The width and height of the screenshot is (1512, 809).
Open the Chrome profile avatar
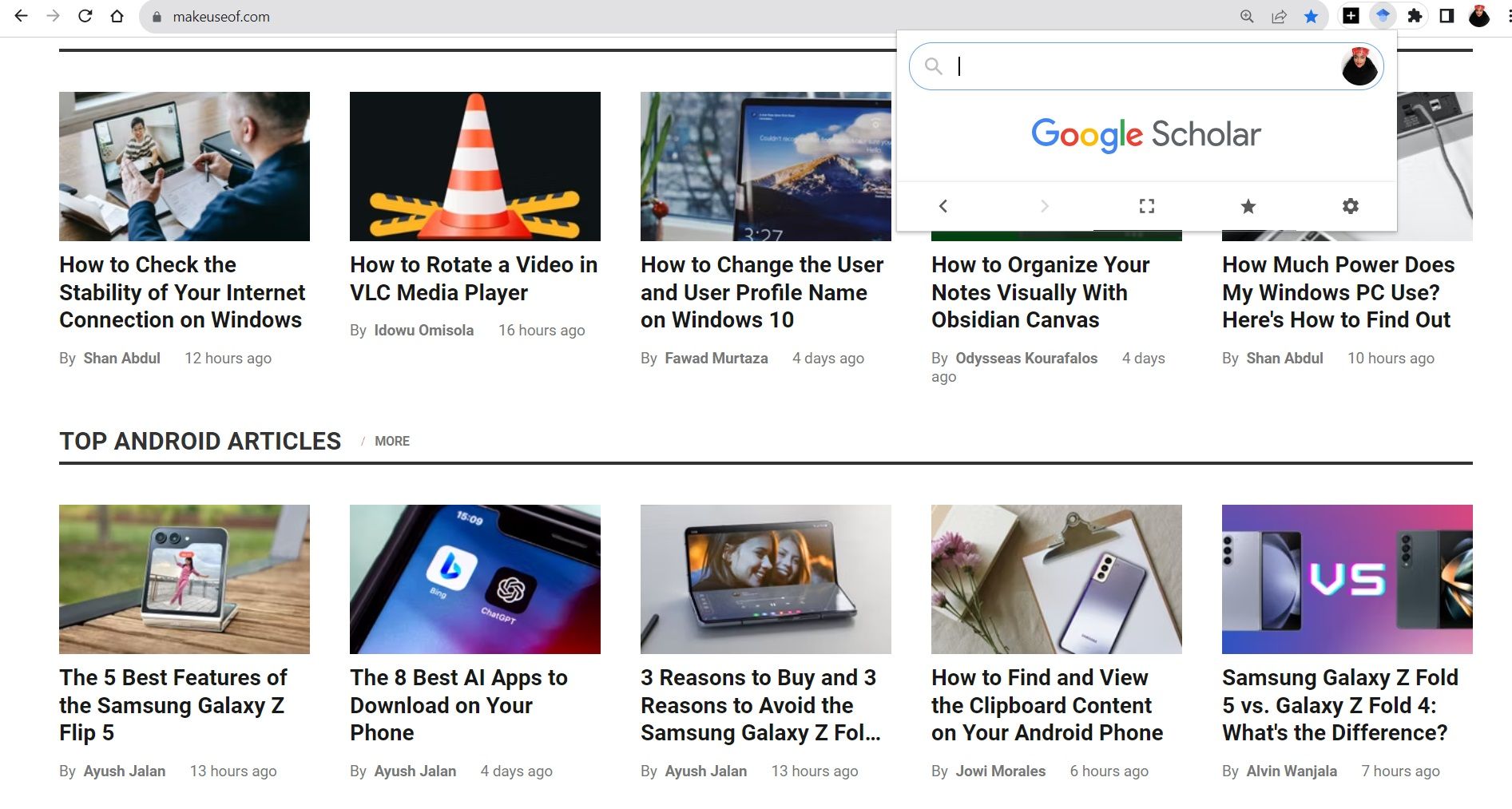pos(1479,16)
